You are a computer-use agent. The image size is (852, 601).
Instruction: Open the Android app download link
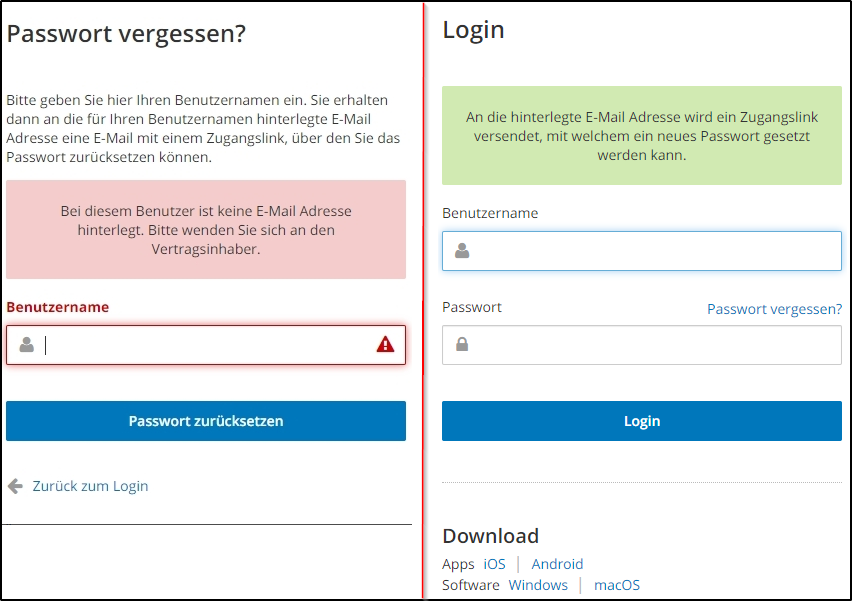tap(557, 563)
